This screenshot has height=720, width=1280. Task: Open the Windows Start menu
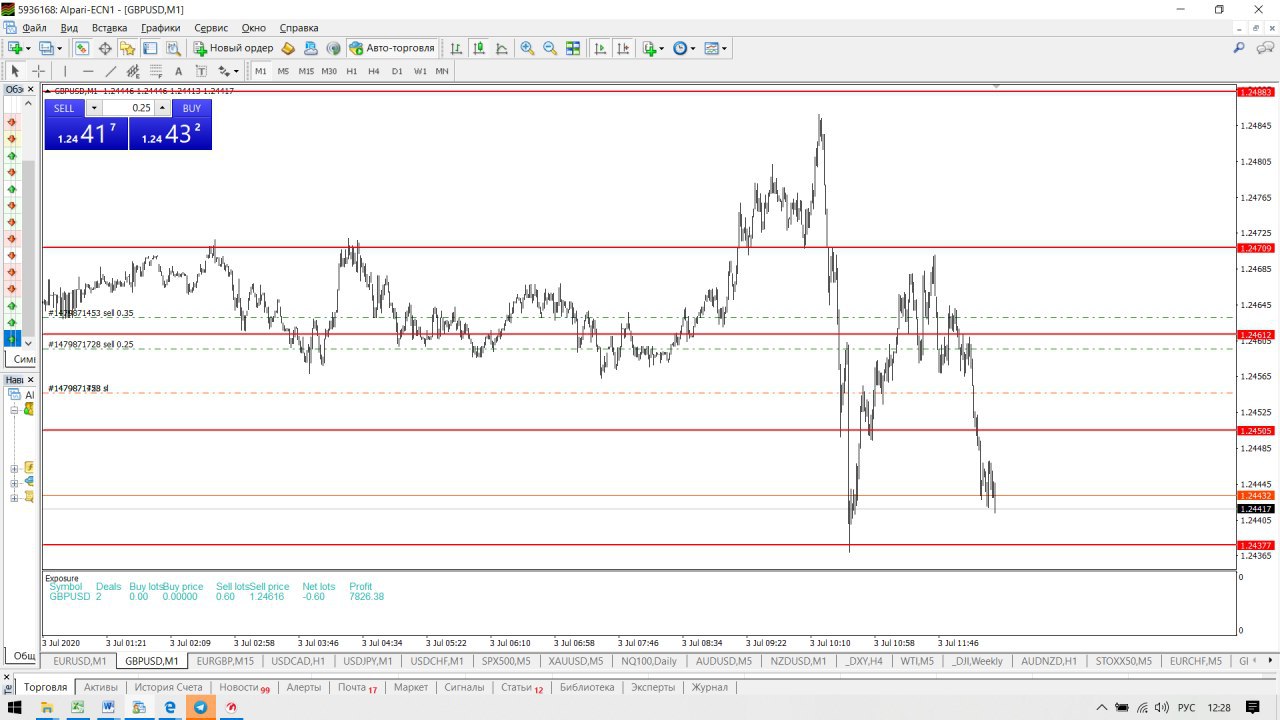(x=15, y=707)
